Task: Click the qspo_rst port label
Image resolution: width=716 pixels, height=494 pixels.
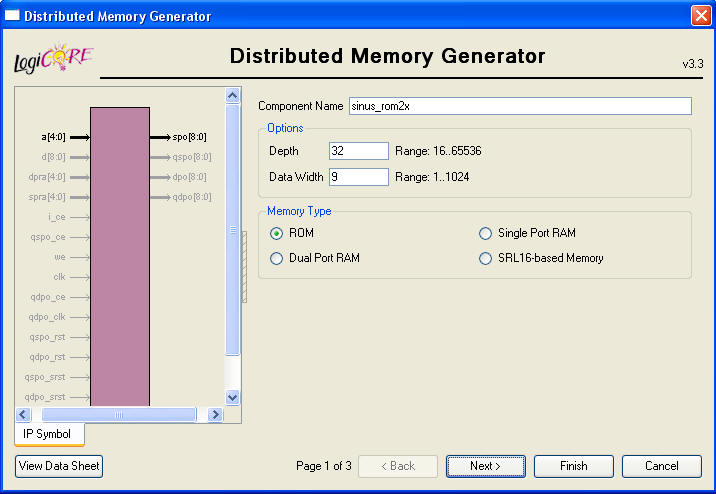Action: coord(47,337)
